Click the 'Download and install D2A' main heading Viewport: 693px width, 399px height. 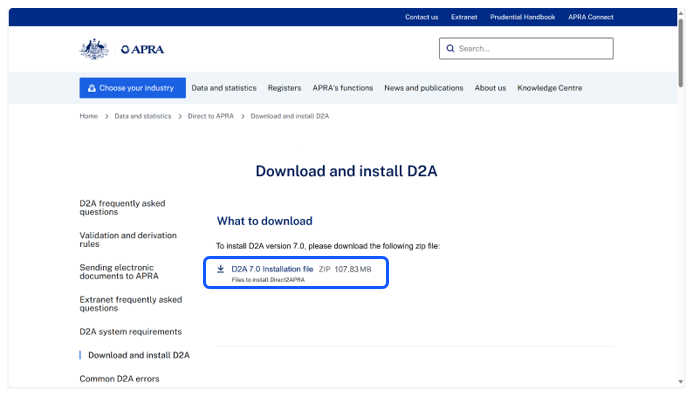(x=346, y=171)
